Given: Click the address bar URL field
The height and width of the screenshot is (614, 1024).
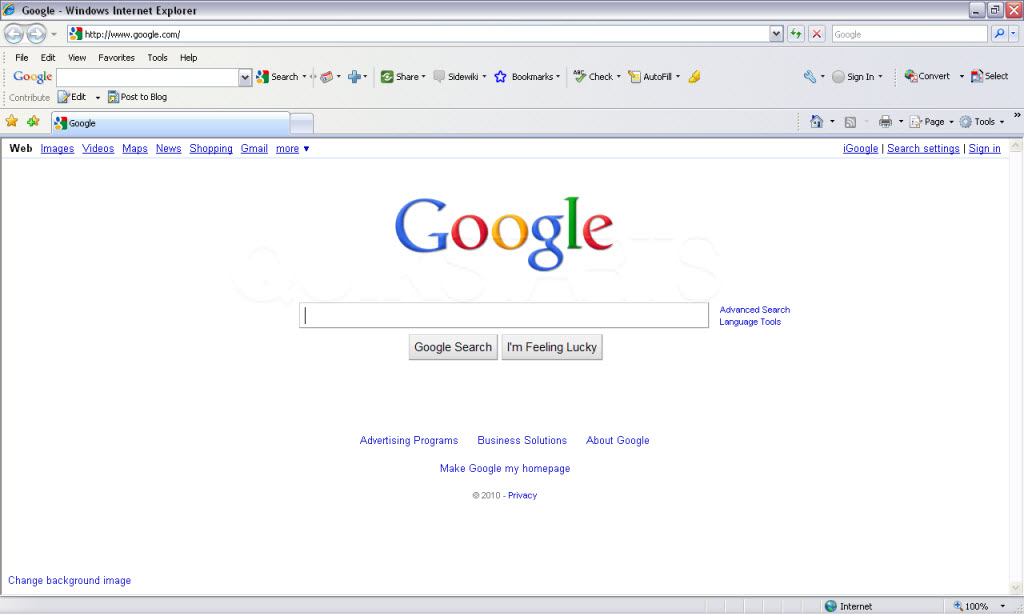Looking at the screenshot, I should 418,34.
